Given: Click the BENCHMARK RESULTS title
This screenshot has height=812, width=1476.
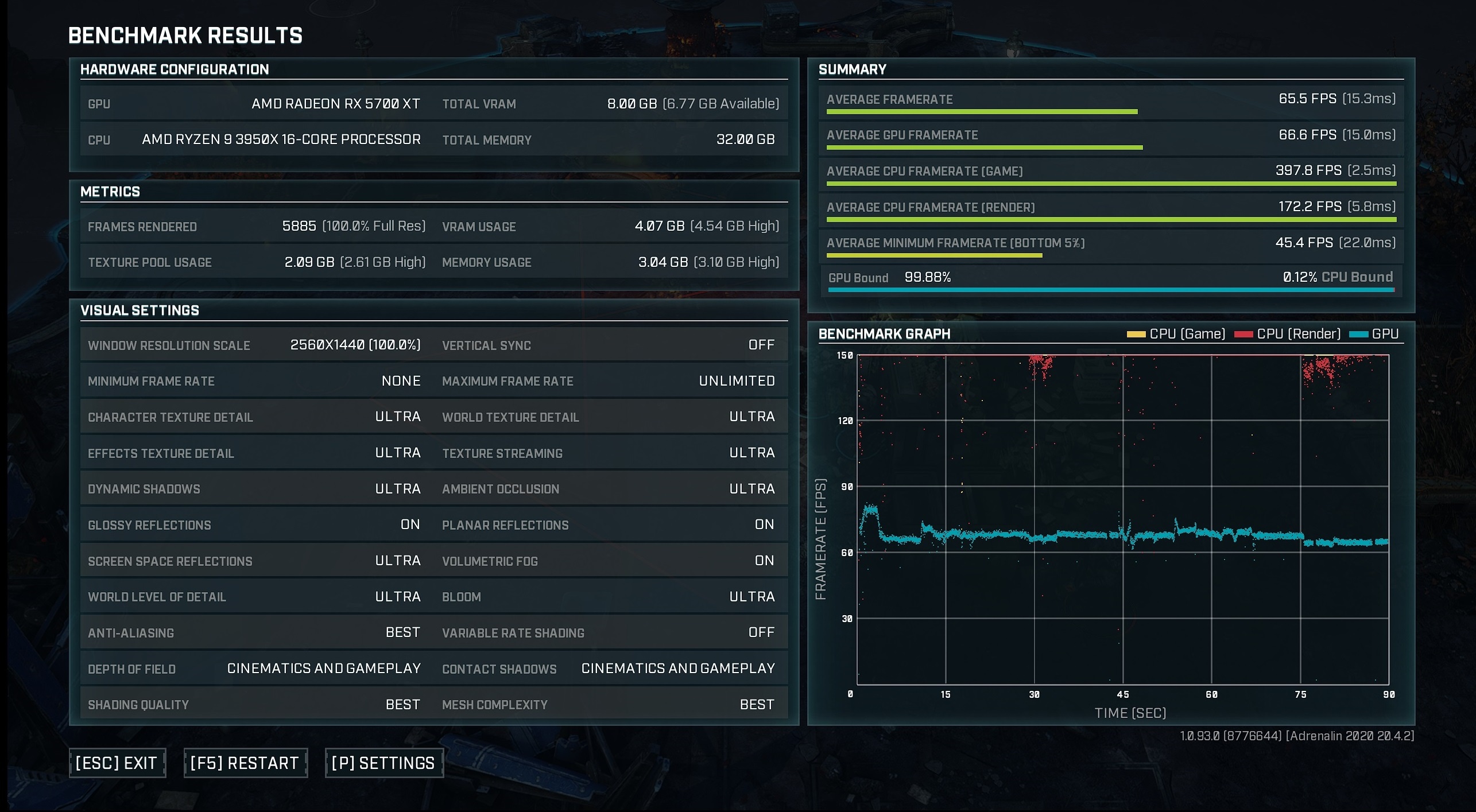Looking at the screenshot, I should pos(185,36).
